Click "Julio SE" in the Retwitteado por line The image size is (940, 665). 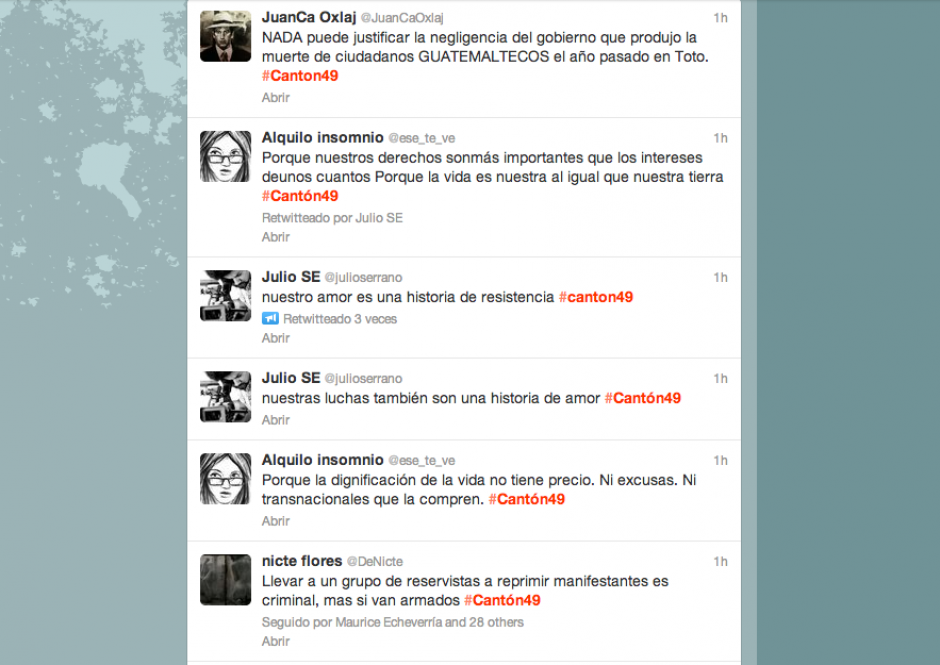coord(379,218)
